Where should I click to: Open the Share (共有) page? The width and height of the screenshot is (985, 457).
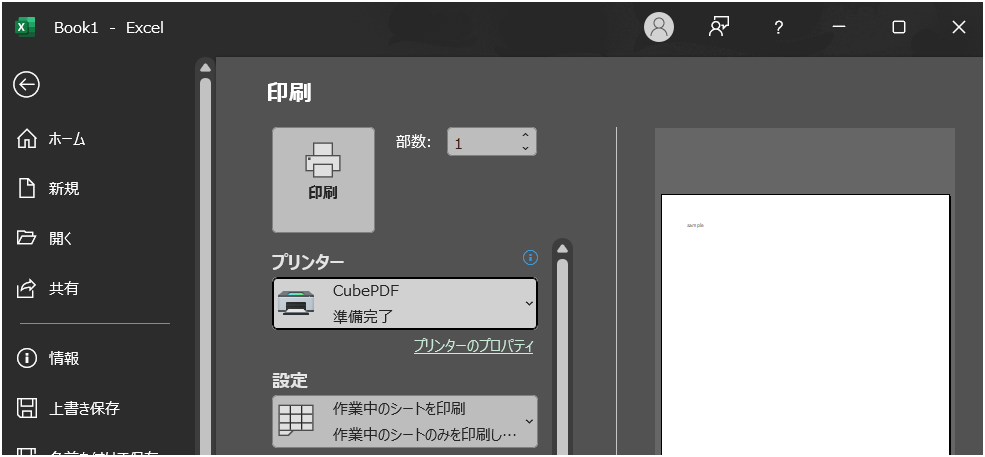pos(63,289)
